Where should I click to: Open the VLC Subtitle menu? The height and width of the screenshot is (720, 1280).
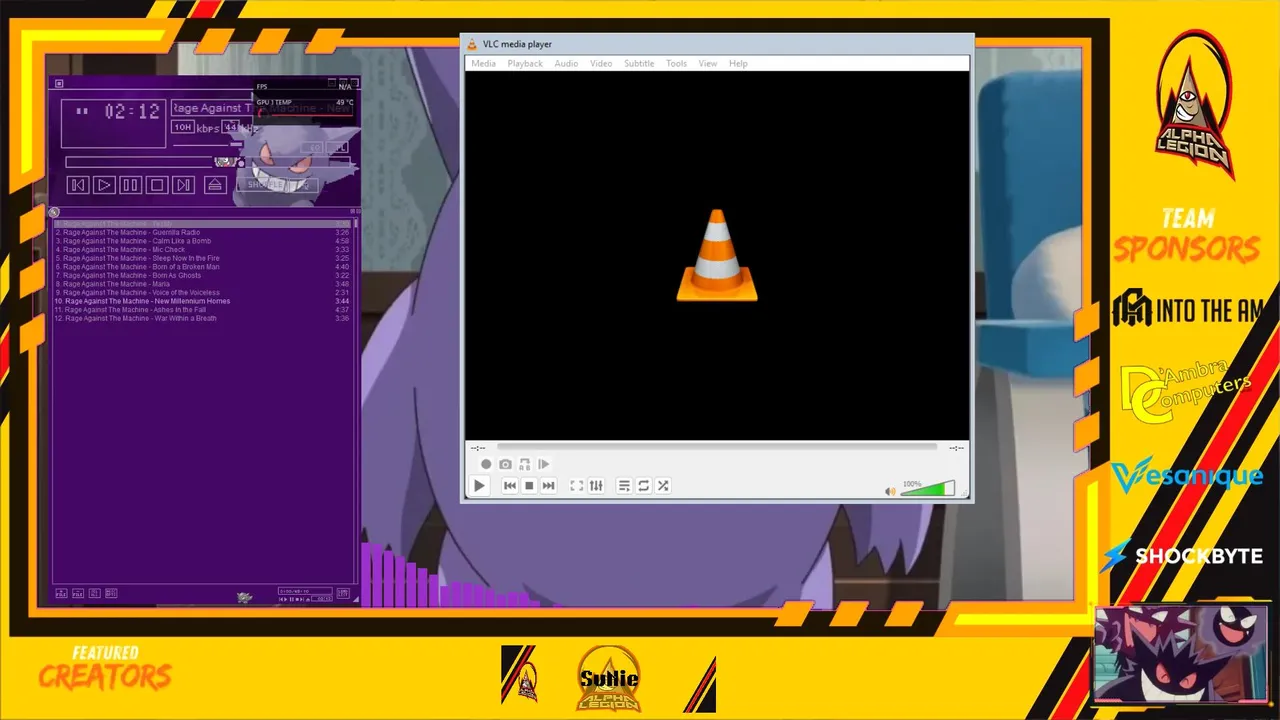click(x=639, y=63)
